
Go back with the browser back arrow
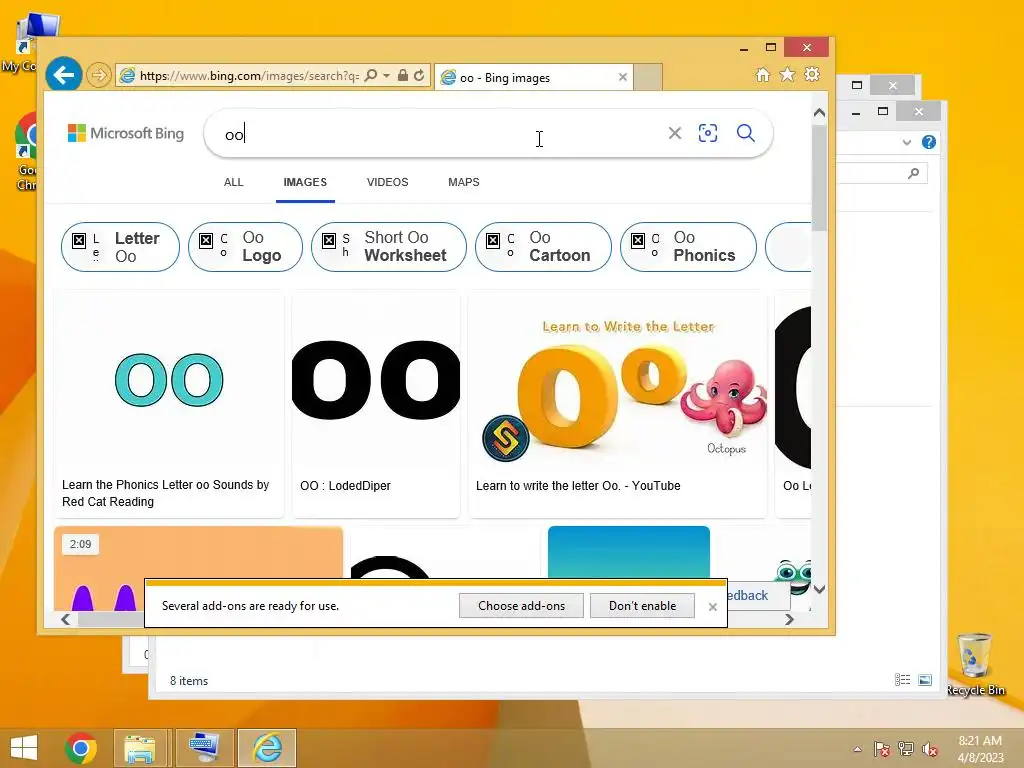[x=63, y=76]
